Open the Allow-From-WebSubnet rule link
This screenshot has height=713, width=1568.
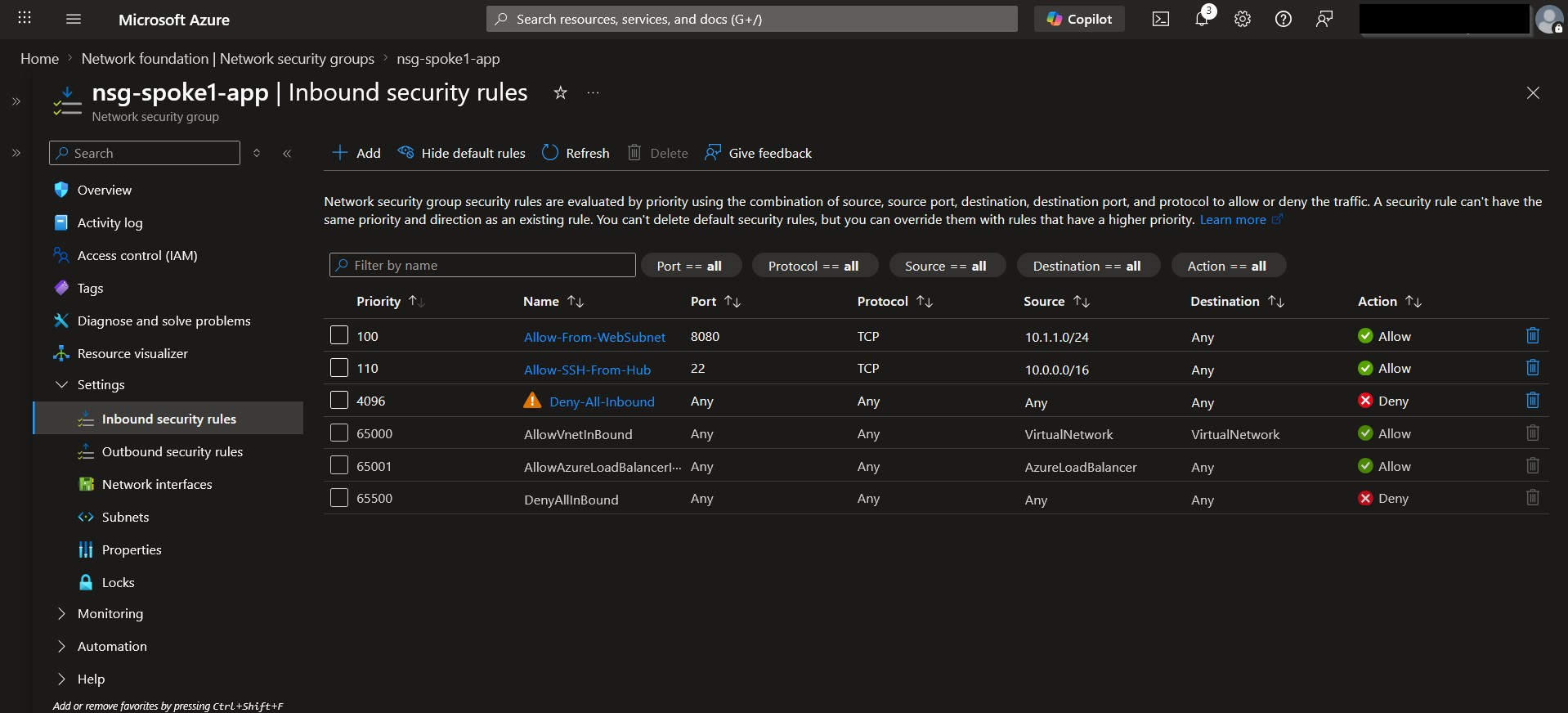coord(594,337)
